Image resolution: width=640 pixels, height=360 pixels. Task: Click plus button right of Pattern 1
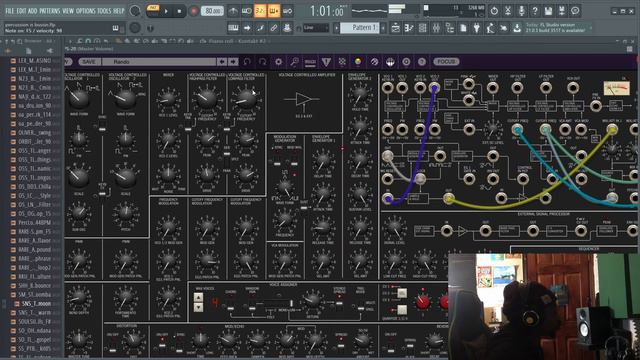383,28
